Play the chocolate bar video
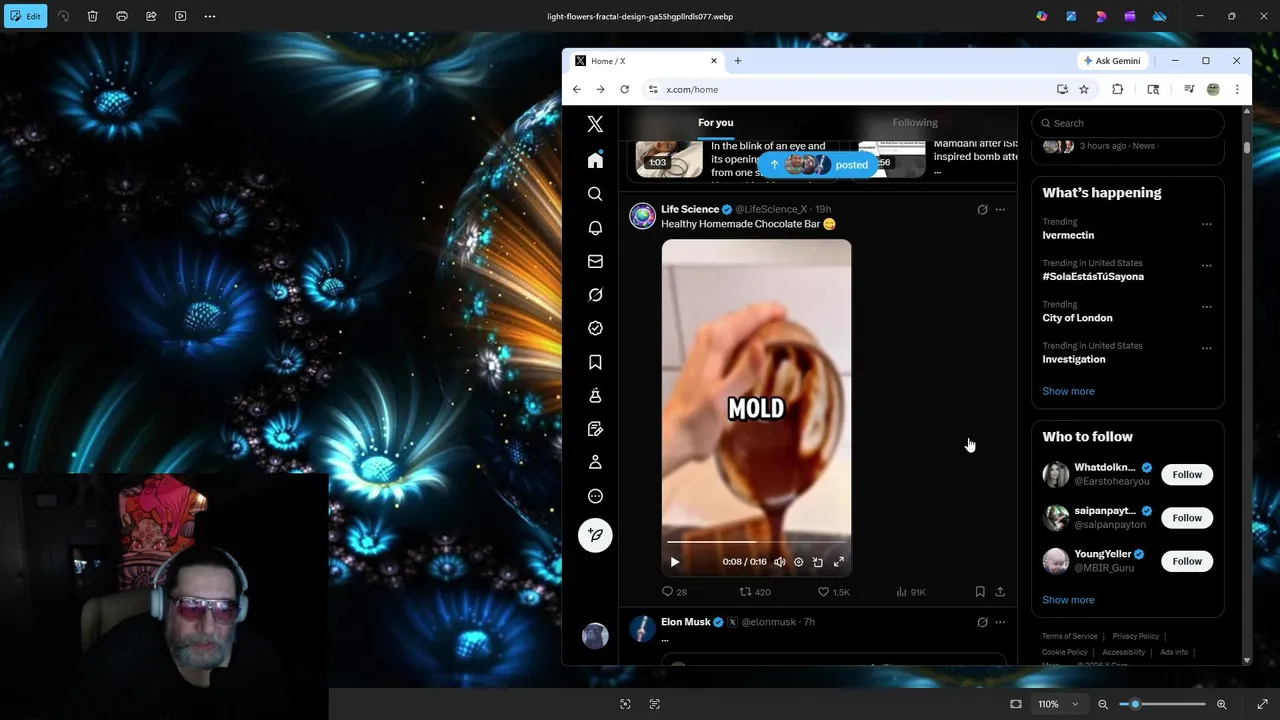Image resolution: width=1280 pixels, height=720 pixels. 675,562
